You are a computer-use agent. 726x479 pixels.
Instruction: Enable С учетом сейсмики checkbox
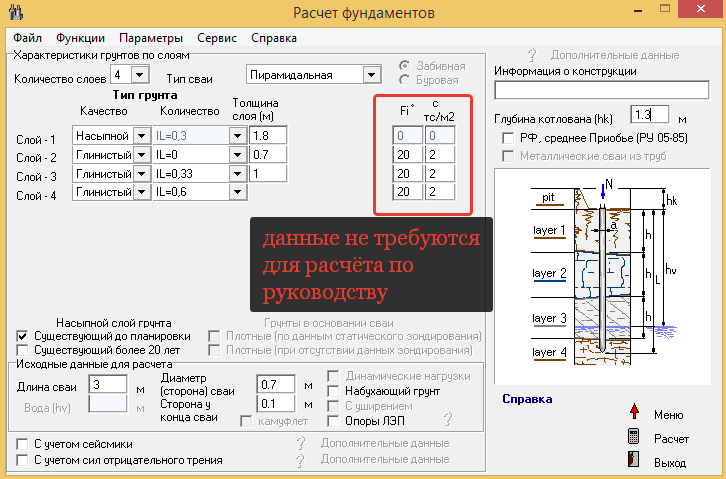(24, 443)
